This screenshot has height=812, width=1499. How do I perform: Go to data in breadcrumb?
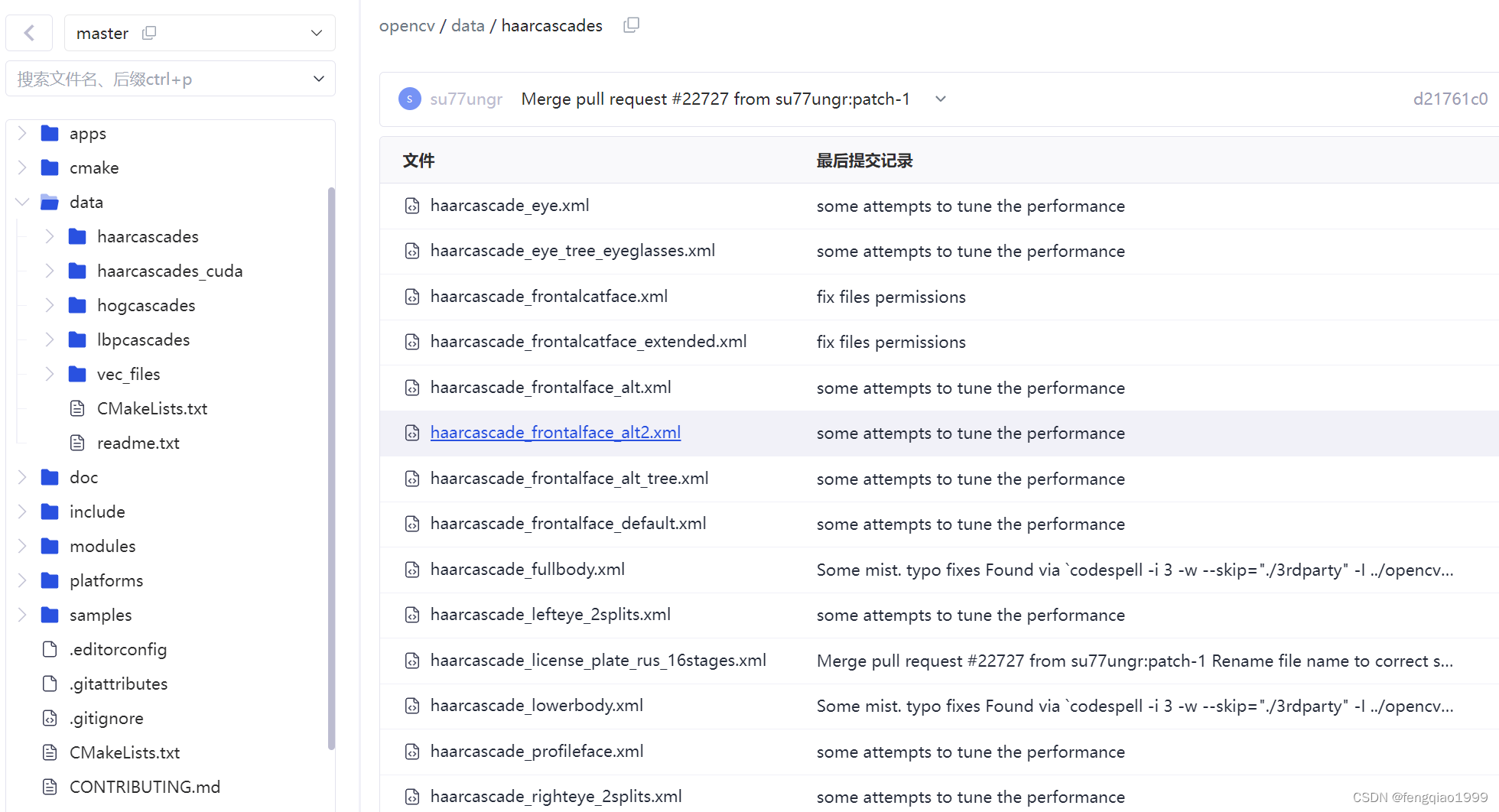(468, 25)
